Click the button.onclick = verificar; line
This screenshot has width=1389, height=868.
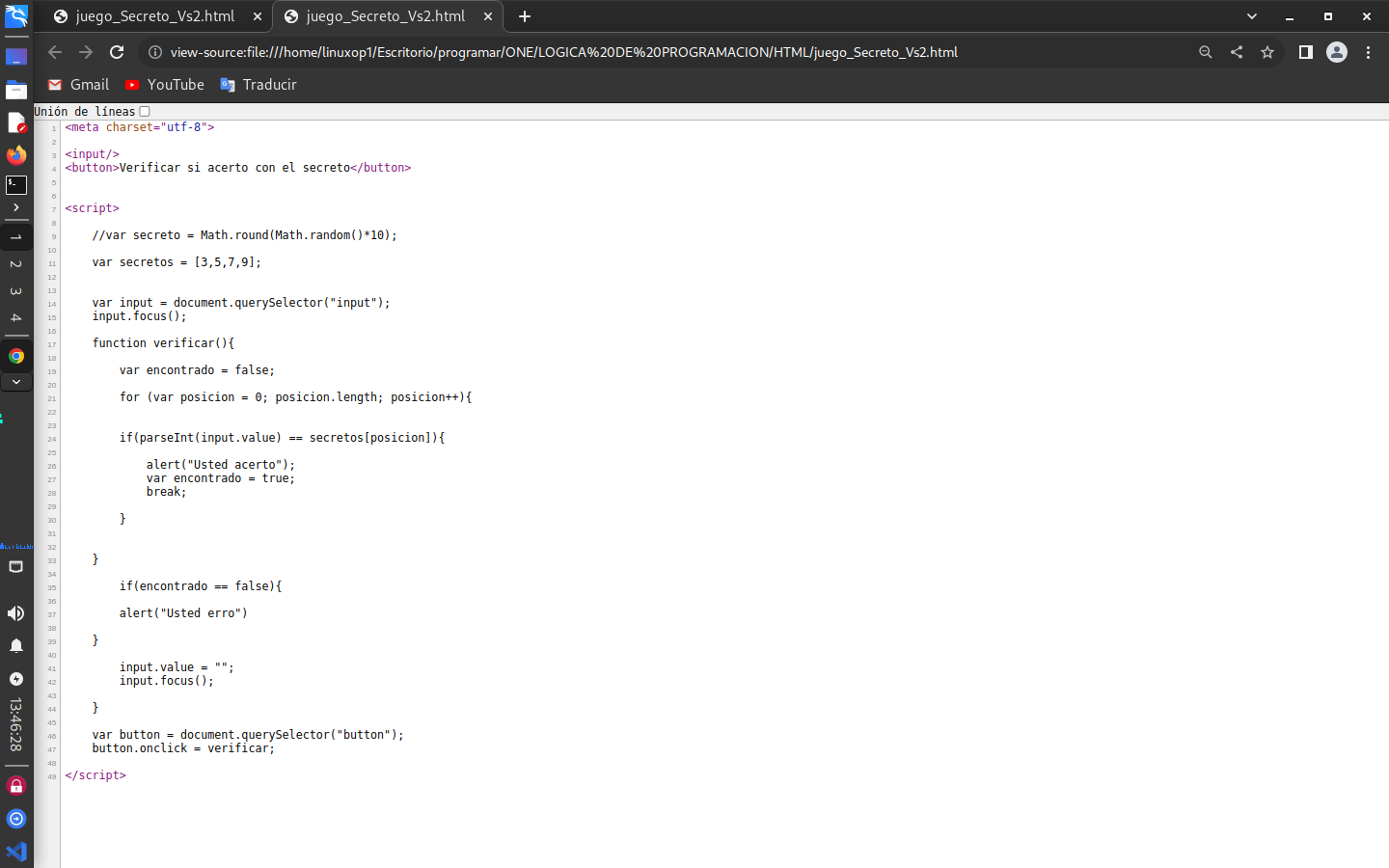(x=183, y=748)
